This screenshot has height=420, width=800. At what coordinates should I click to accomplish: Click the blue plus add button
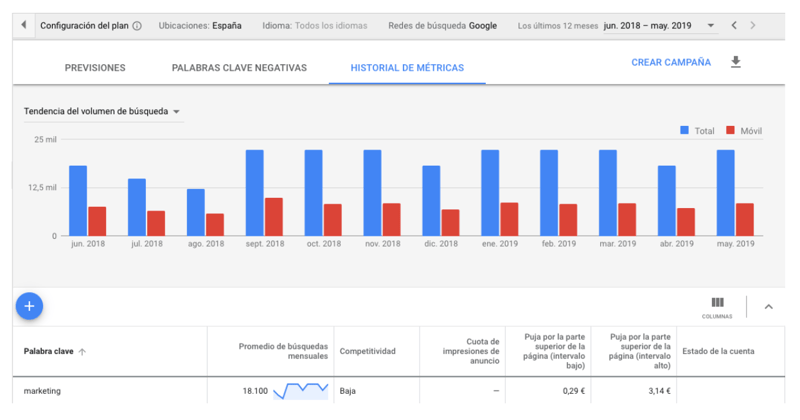30,306
